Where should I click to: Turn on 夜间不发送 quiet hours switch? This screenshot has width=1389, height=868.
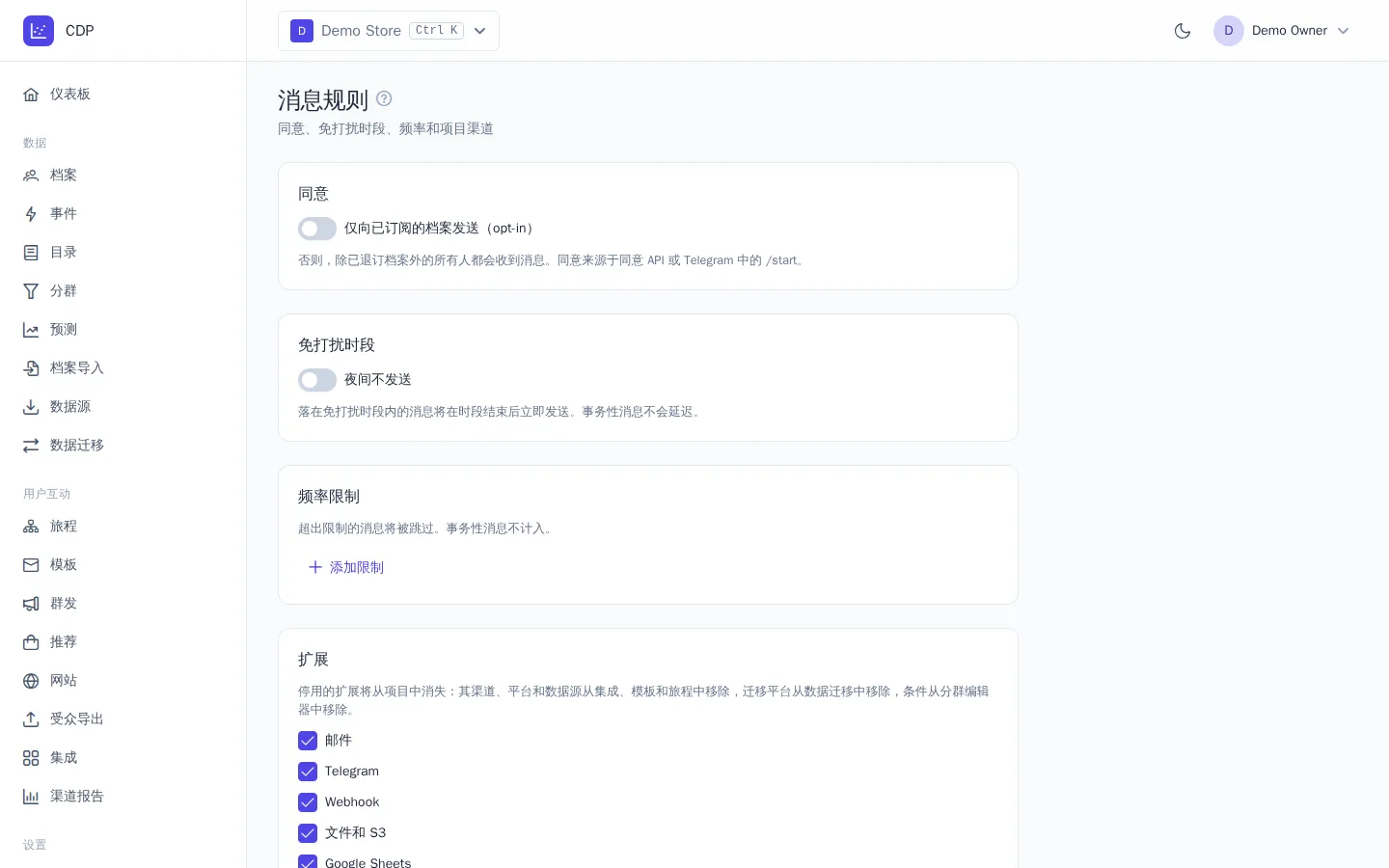pos(317,380)
